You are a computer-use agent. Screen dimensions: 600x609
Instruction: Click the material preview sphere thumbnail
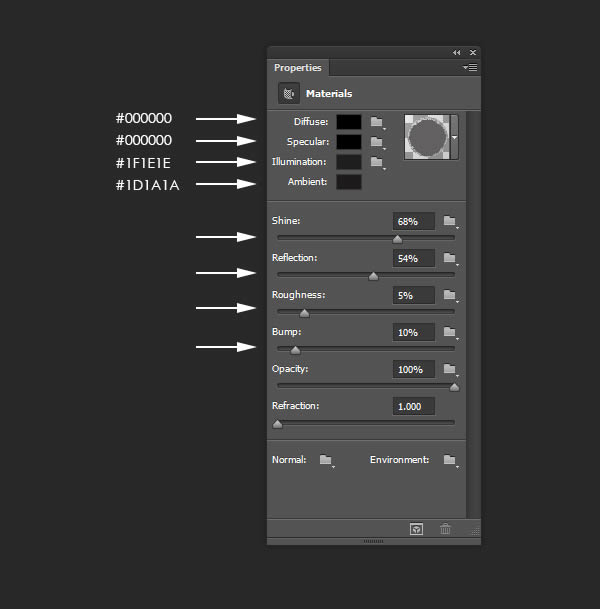coord(427,137)
